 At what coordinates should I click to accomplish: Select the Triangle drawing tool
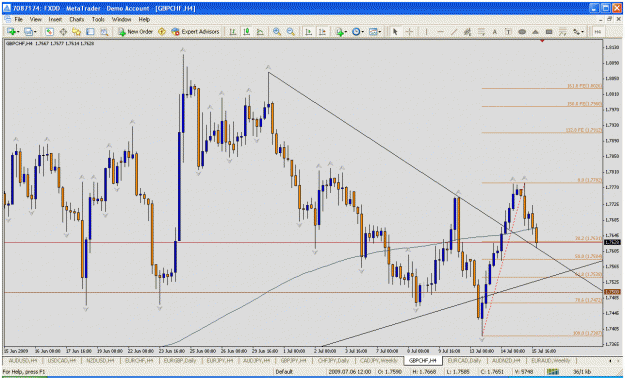pos(535,32)
